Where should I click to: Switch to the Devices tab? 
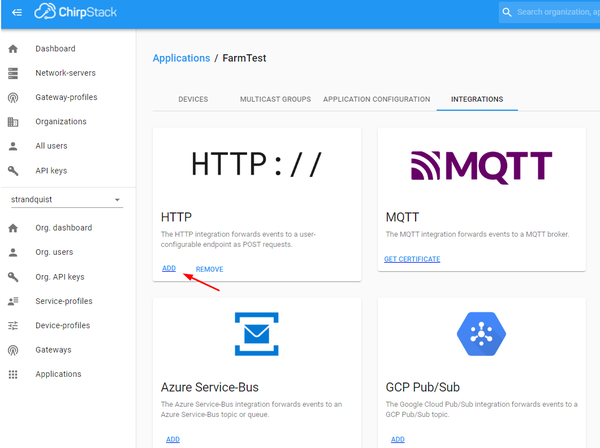click(x=193, y=100)
